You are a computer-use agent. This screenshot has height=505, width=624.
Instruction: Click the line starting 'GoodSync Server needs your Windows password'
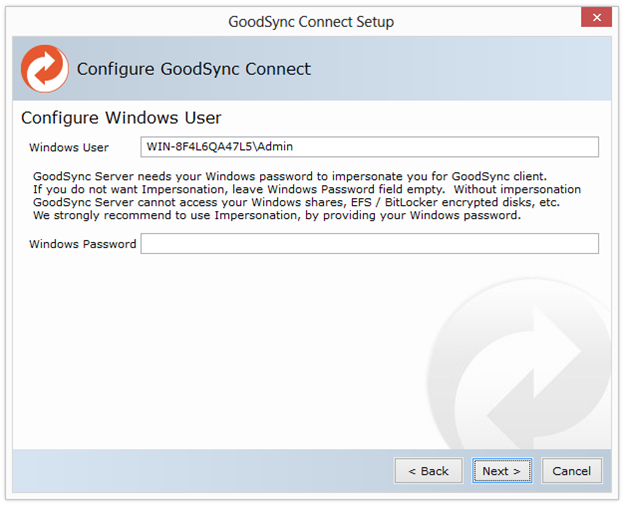(x=289, y=176)
